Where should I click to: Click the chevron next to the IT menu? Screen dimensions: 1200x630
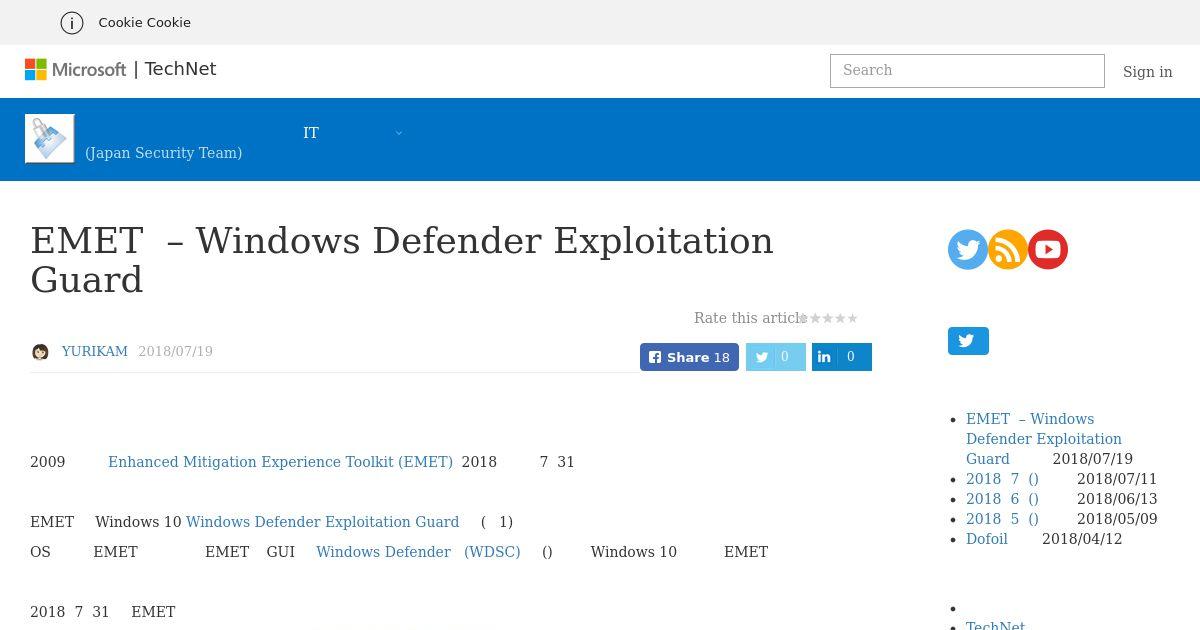(399, 133)
